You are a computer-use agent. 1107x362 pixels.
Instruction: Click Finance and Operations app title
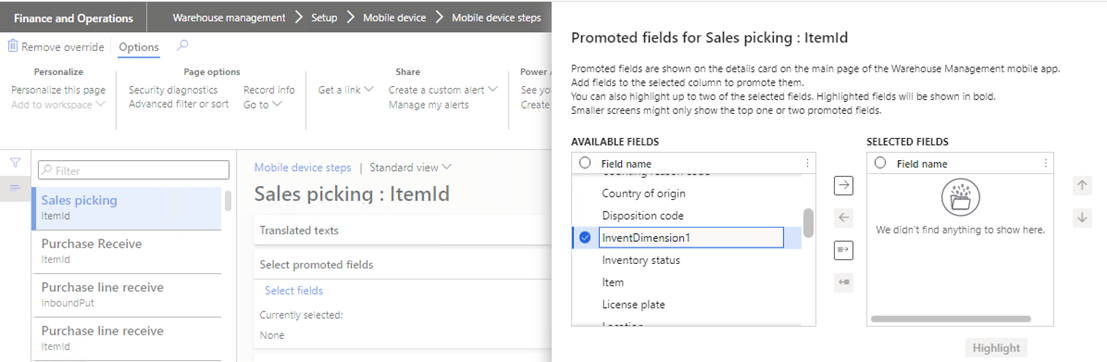[73, 18]
